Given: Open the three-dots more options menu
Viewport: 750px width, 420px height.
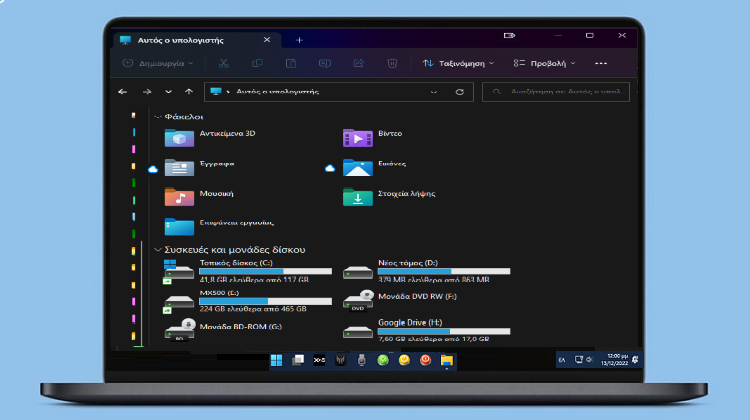Looking at the screenshot, I should [601, 63].
